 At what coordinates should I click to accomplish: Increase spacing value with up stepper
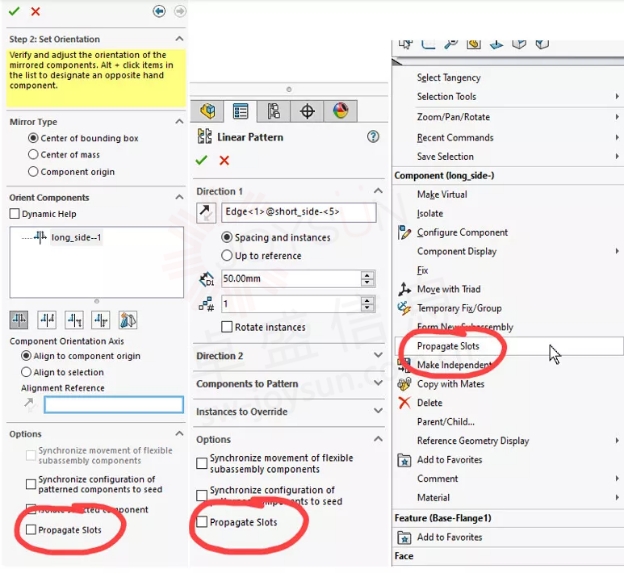coord(367,275)
